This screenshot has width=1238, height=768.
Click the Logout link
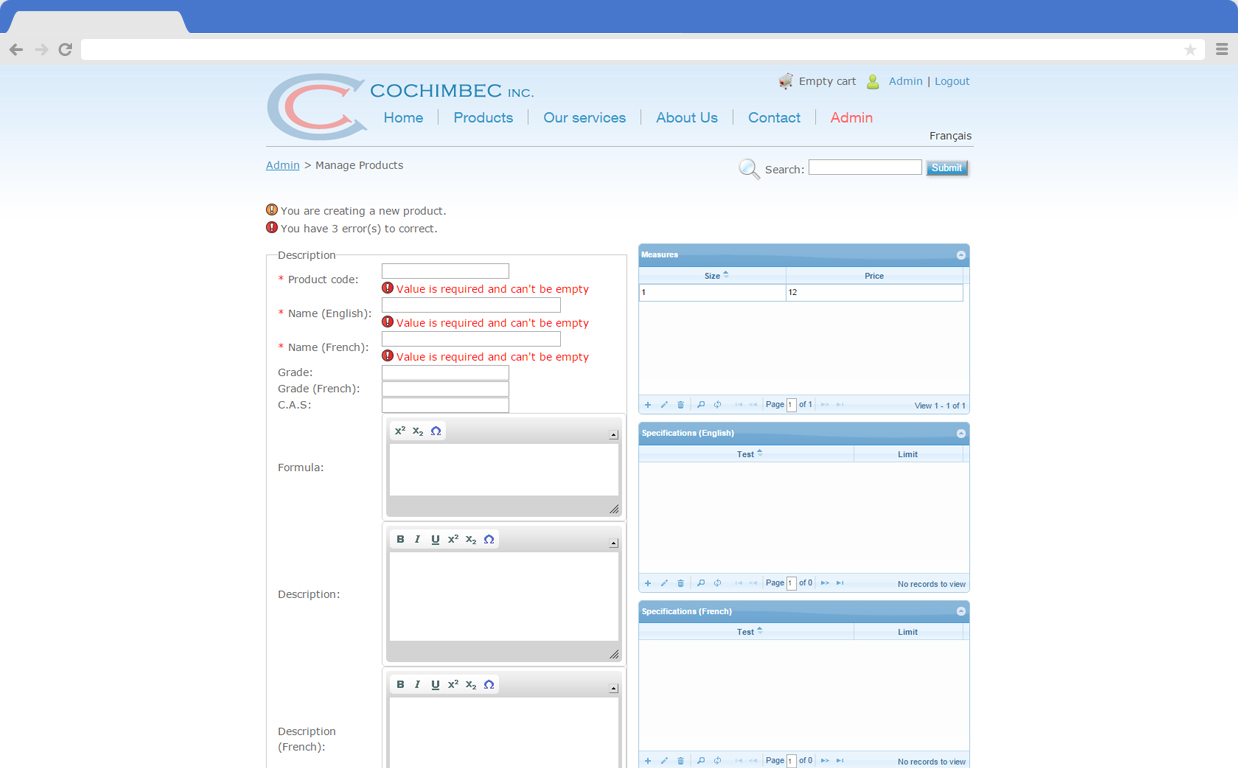pyautogui.click(x=951, y=81)
